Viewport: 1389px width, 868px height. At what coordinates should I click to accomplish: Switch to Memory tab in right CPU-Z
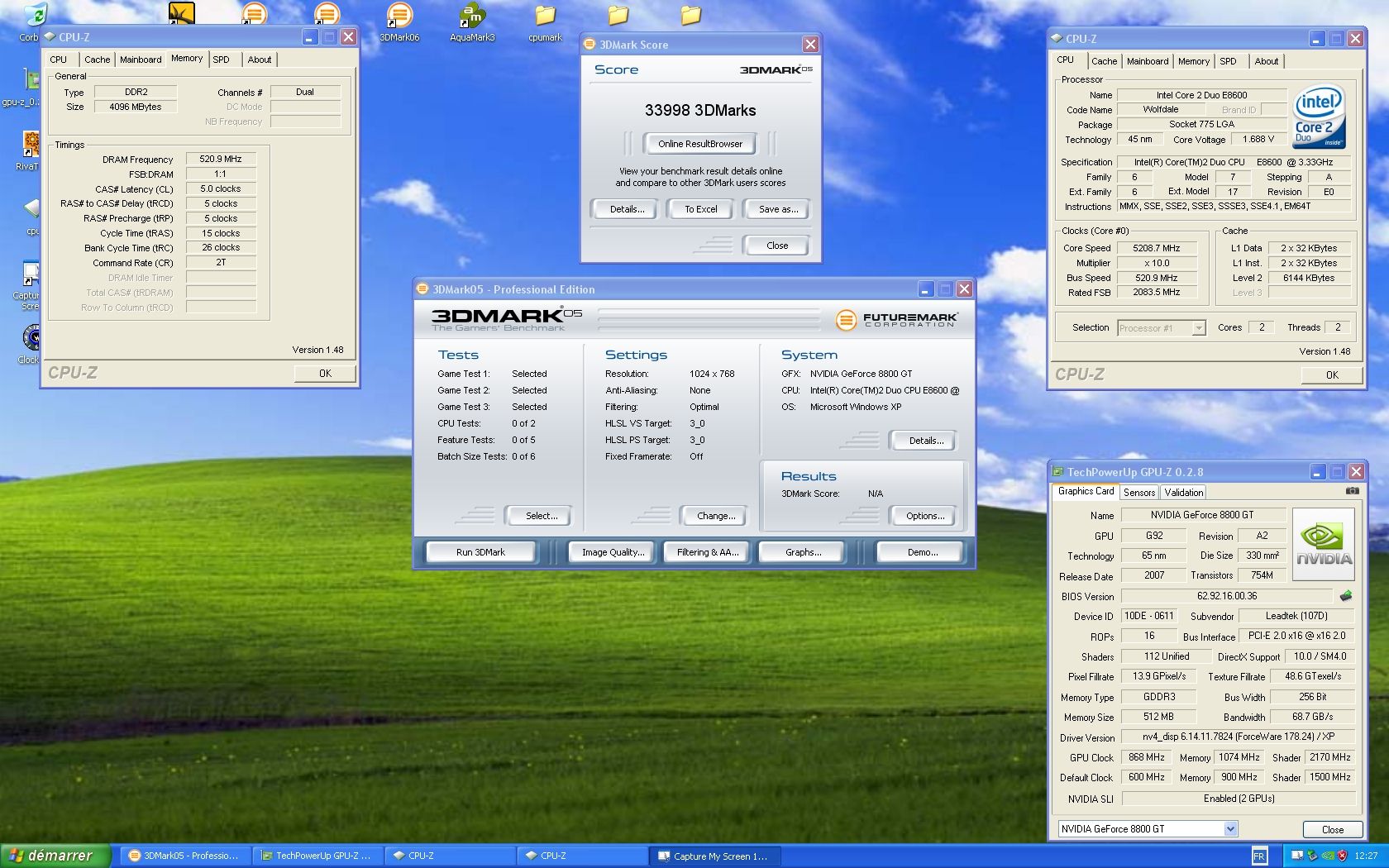point(1194,61)
